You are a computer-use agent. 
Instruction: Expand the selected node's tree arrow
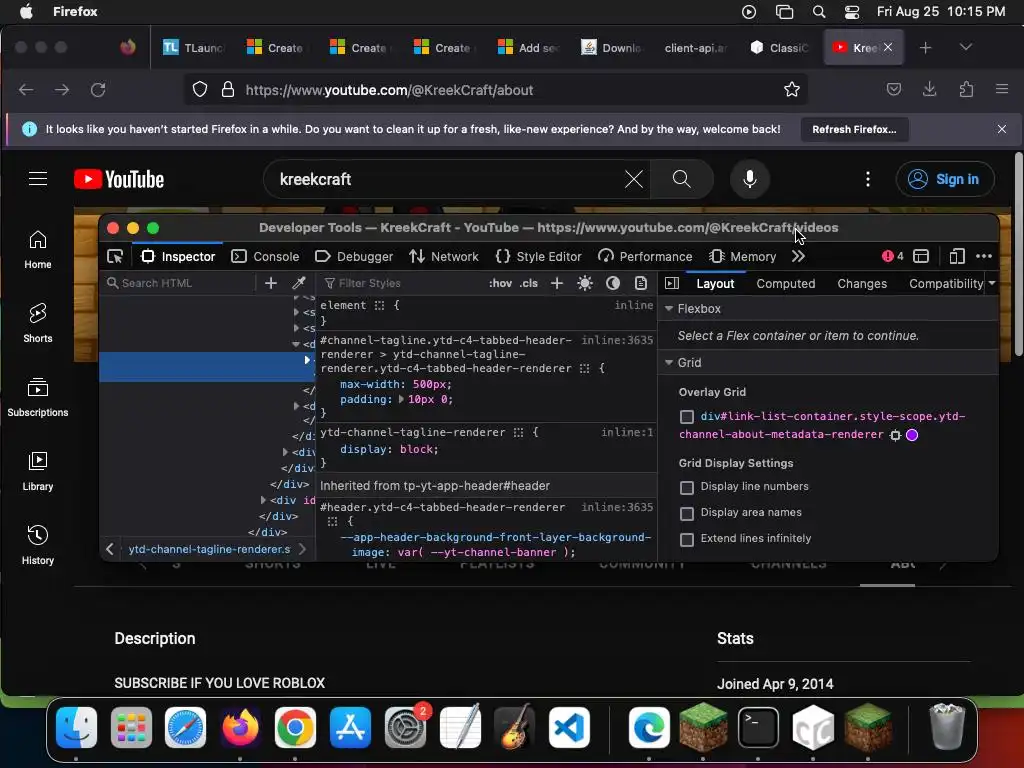(307, 360)
